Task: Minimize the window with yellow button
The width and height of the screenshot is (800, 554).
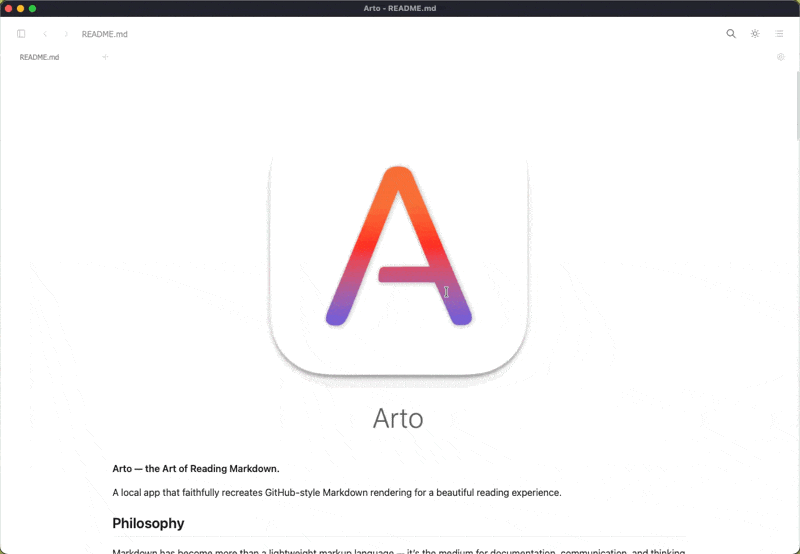Action: (20, 8)
